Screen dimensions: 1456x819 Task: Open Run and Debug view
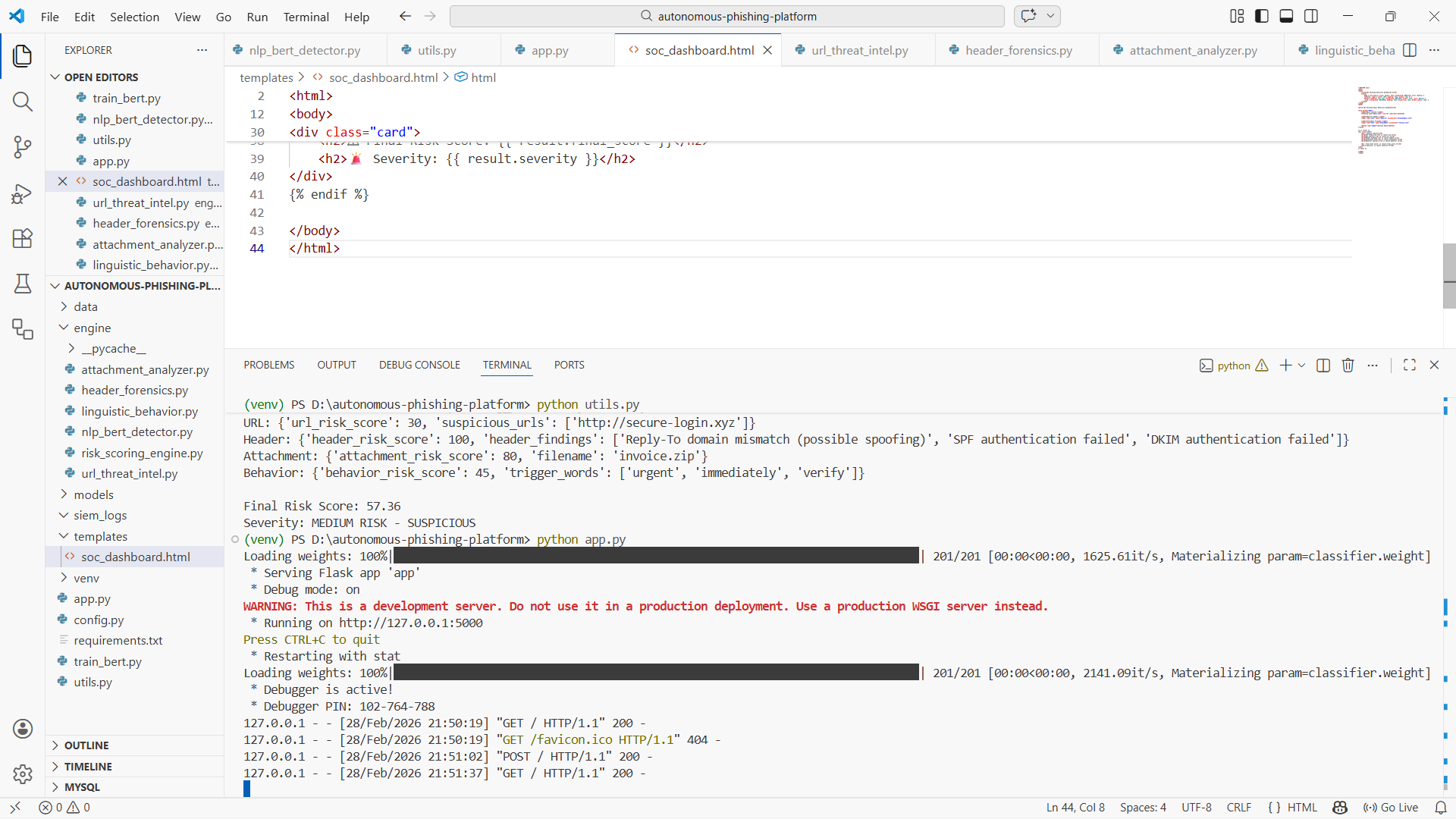point(23,194)
